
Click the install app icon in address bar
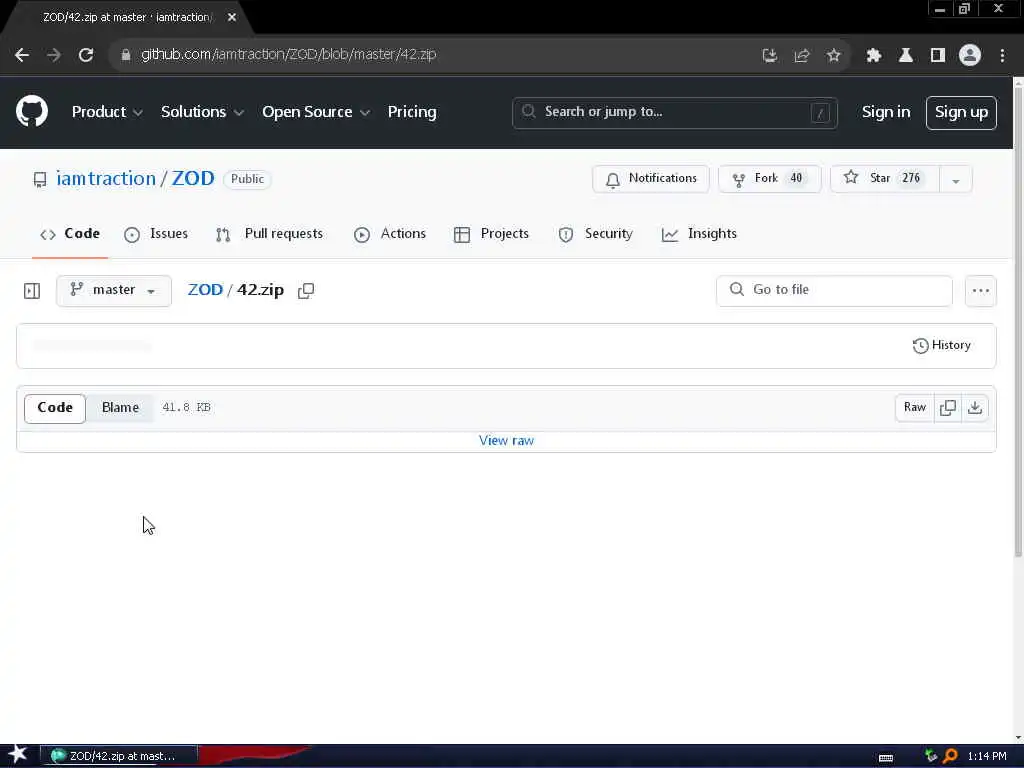coord(770,55)
